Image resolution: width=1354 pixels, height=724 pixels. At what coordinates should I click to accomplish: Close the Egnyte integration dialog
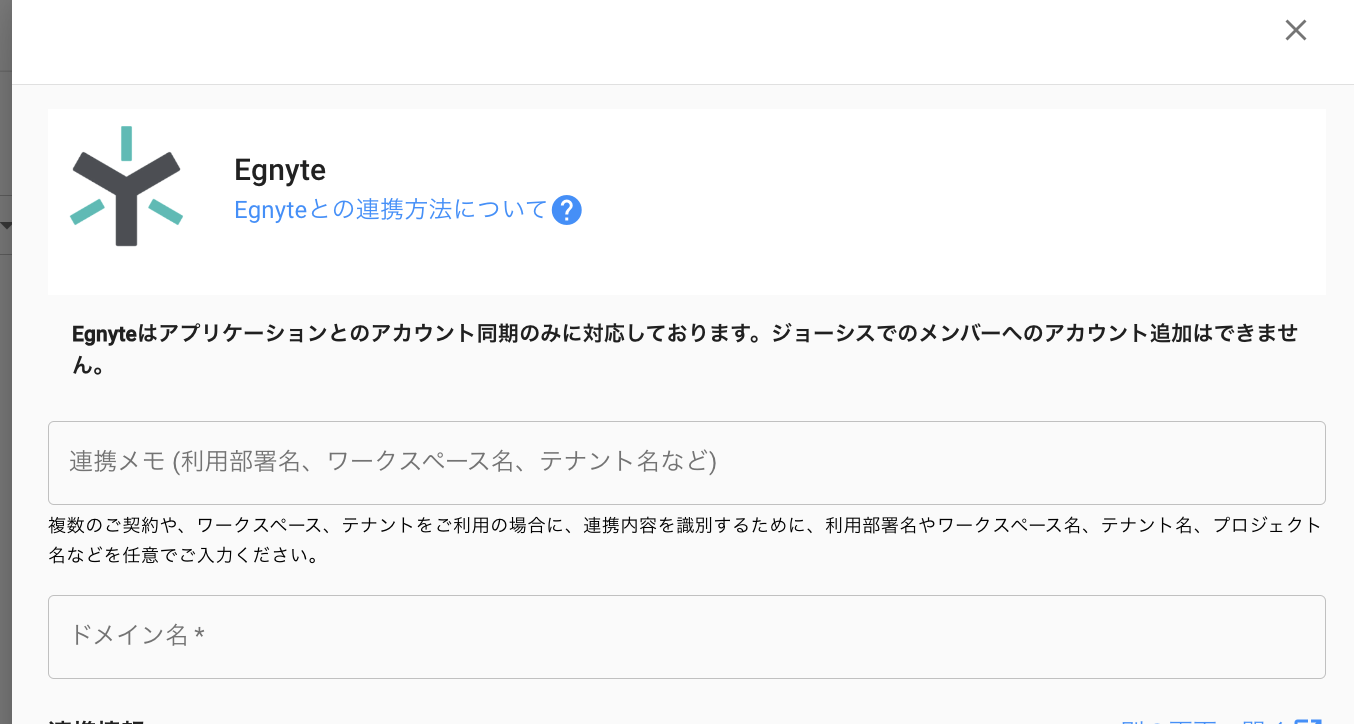[x=1295, y=31]
